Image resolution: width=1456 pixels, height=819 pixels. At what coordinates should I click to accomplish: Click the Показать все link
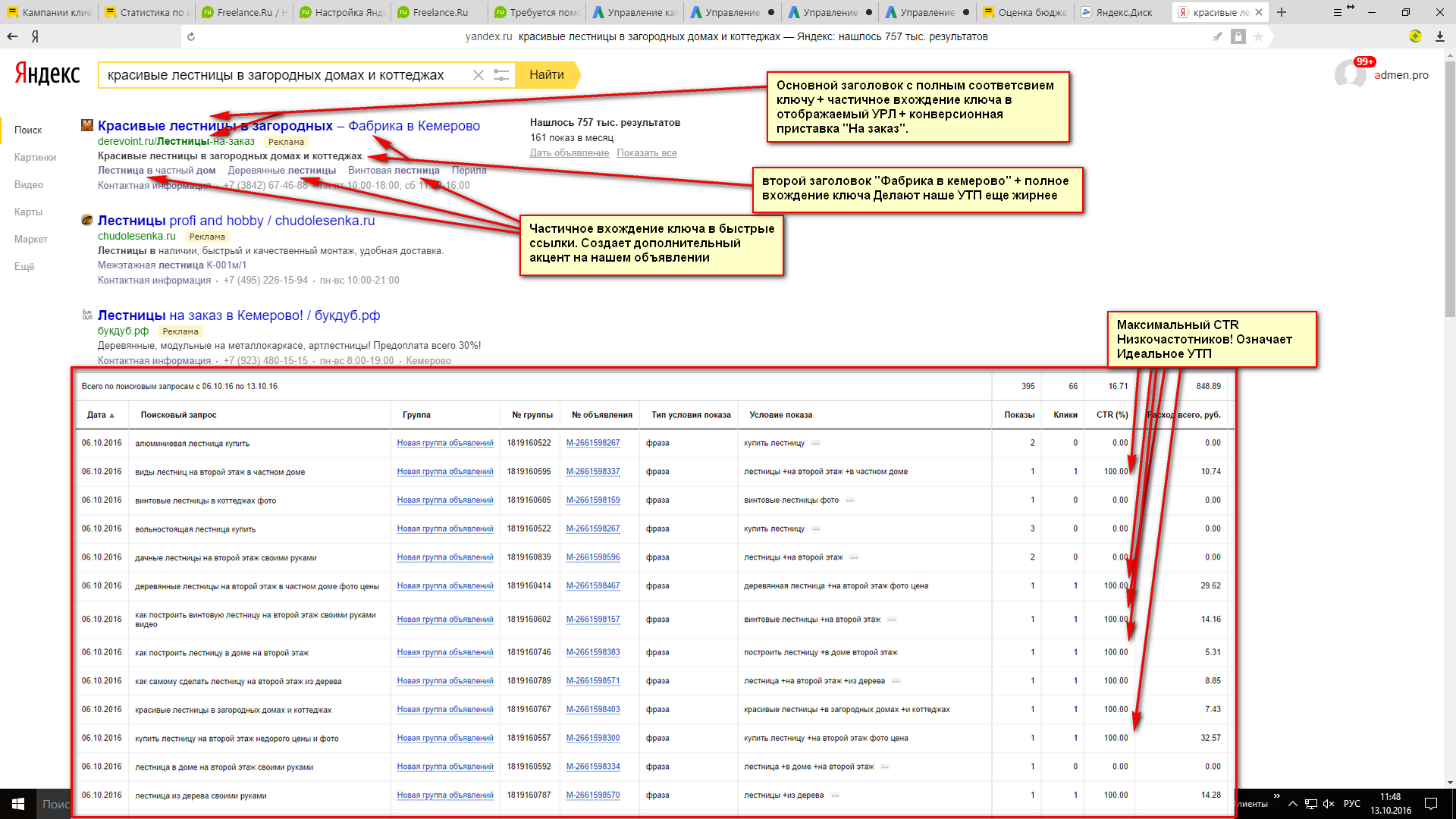coord(646,153)
